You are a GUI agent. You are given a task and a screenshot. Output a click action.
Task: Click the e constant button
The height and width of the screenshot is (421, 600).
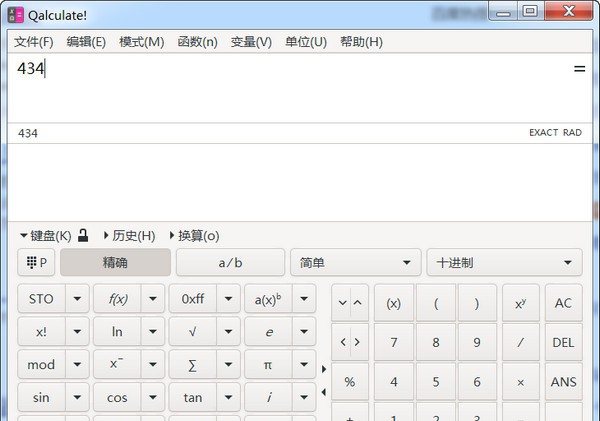268,331
